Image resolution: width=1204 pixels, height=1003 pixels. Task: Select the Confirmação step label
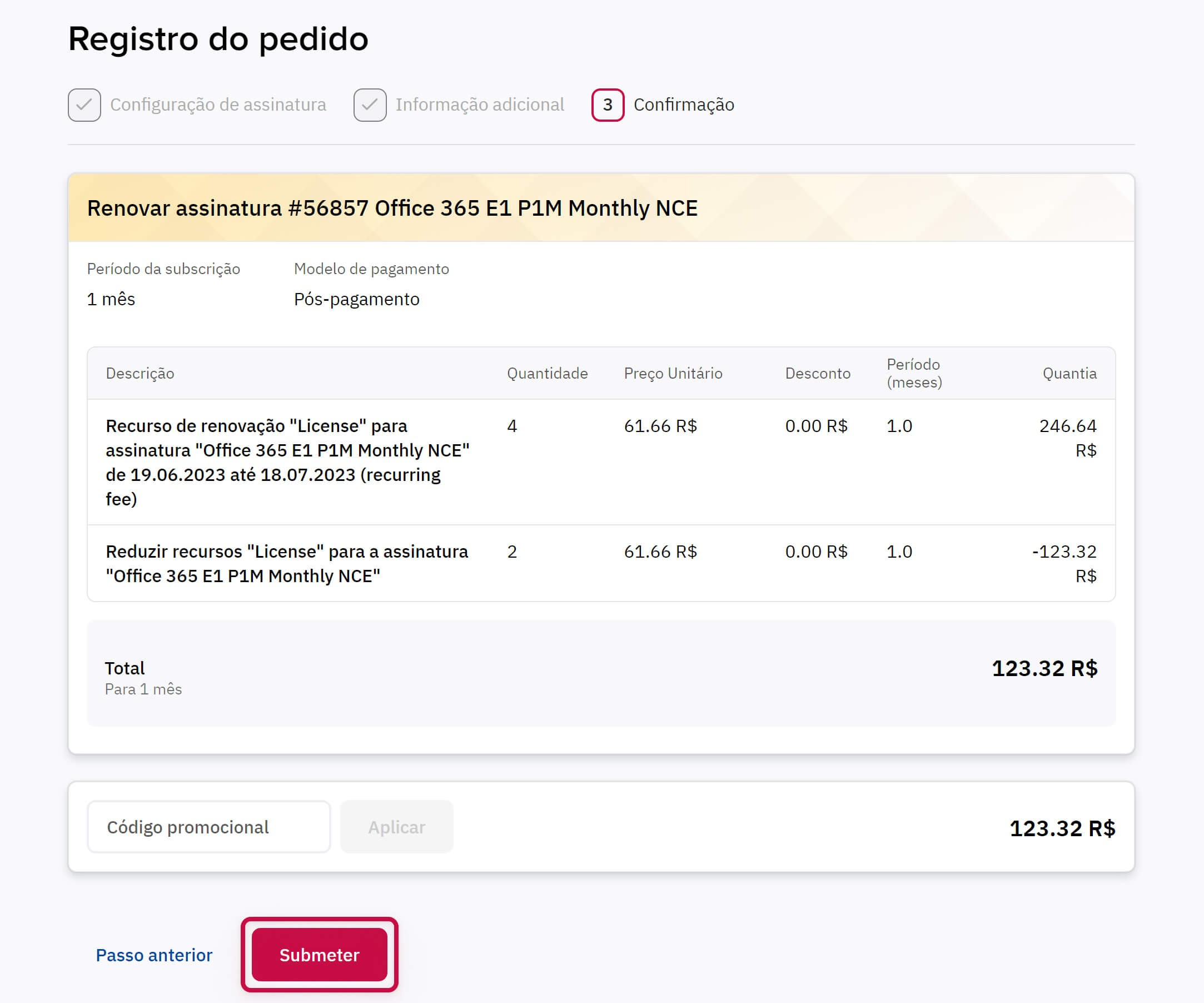tap(684, 105)
